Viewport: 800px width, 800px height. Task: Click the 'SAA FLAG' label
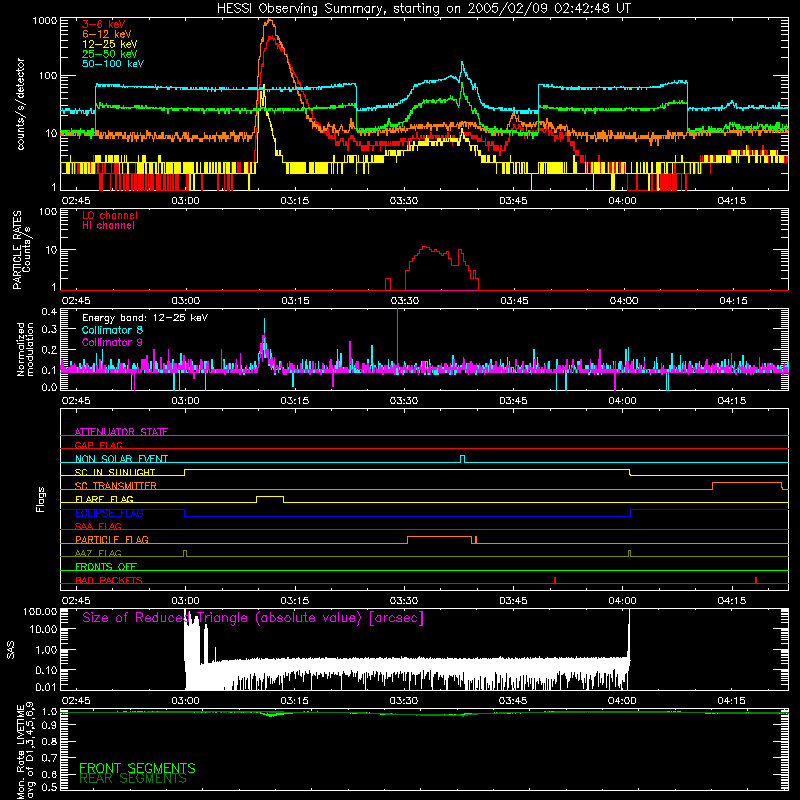point(98,526)
